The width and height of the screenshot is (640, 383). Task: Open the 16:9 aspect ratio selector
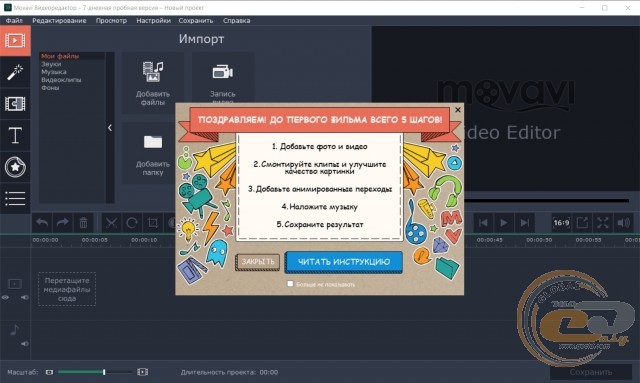pyautogui.click(x=561, y=223)
